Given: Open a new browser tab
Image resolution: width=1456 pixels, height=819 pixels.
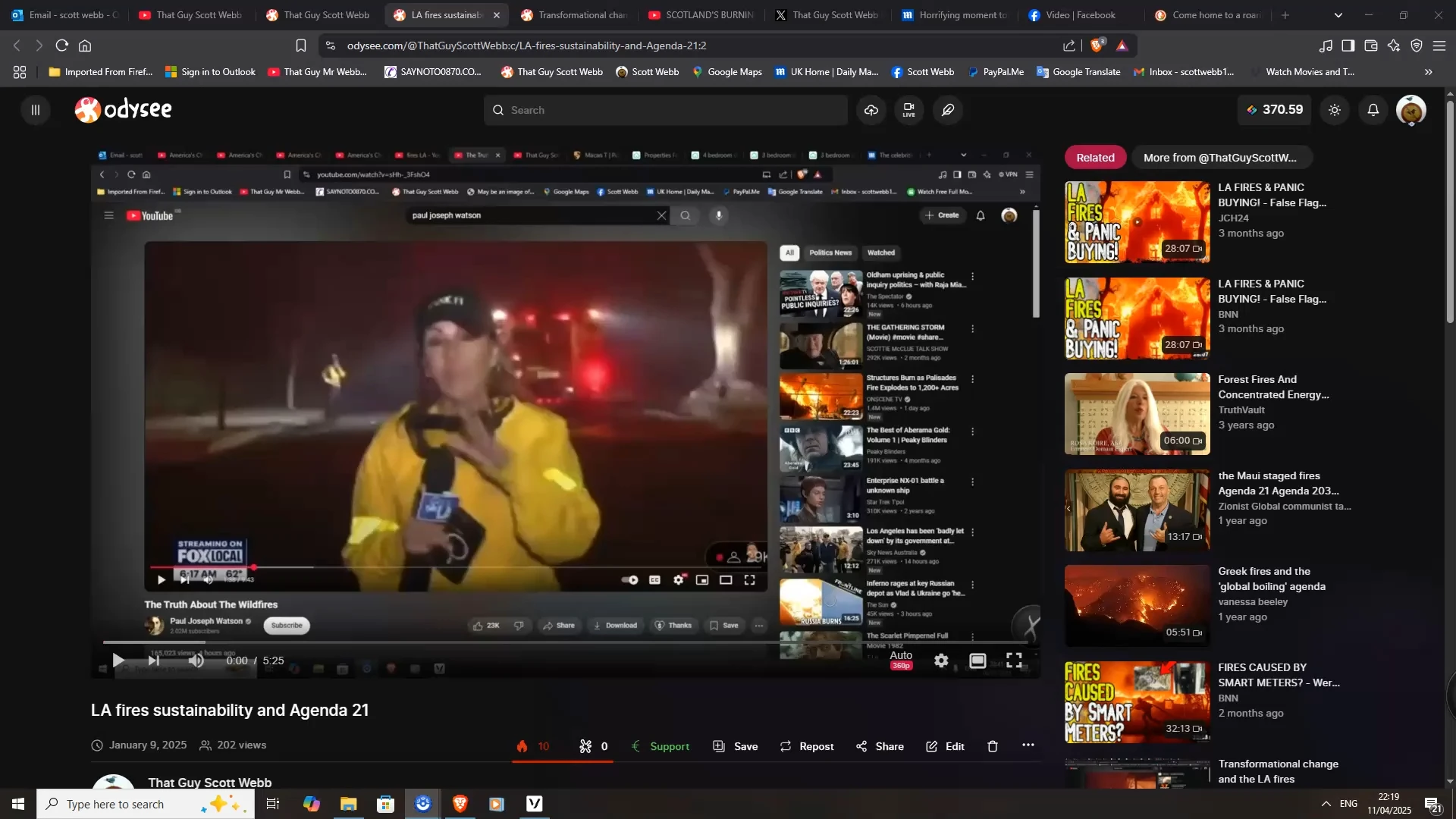Looking at the screenshot, I should coord(1285,14).
